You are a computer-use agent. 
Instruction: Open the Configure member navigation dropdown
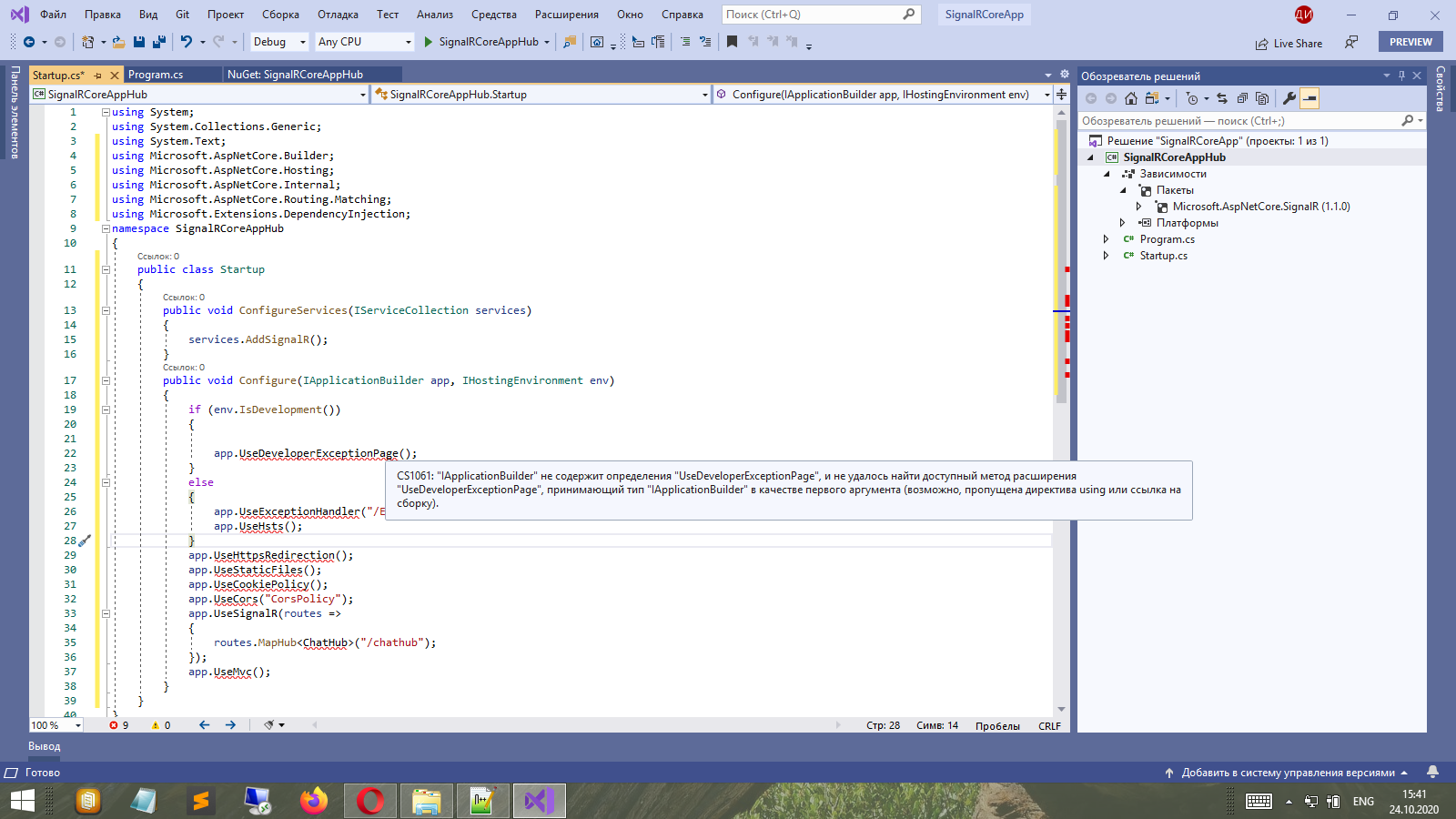(882, 94)
